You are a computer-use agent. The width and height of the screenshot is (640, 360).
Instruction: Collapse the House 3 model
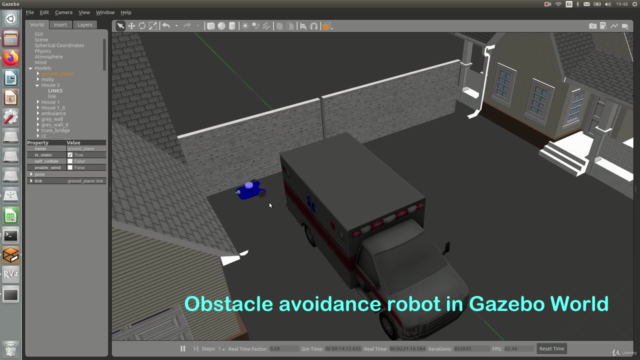(37, 85)
